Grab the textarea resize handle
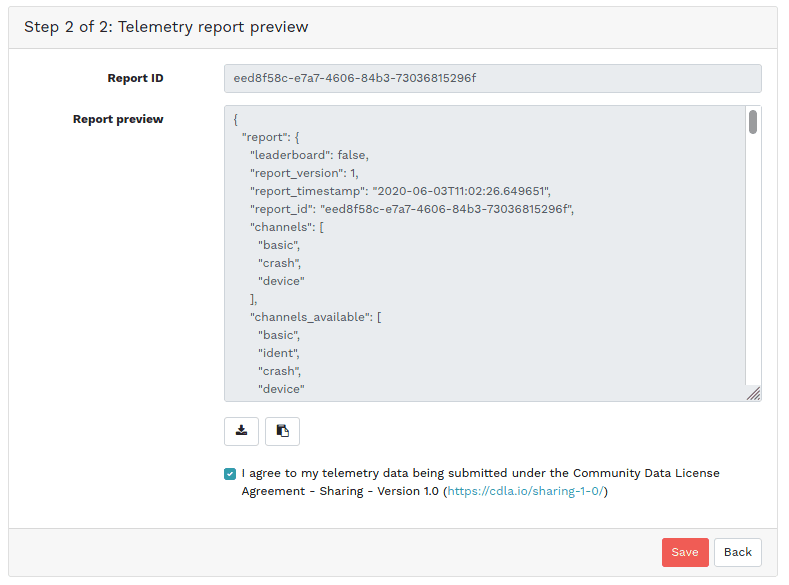 point(753,394)
